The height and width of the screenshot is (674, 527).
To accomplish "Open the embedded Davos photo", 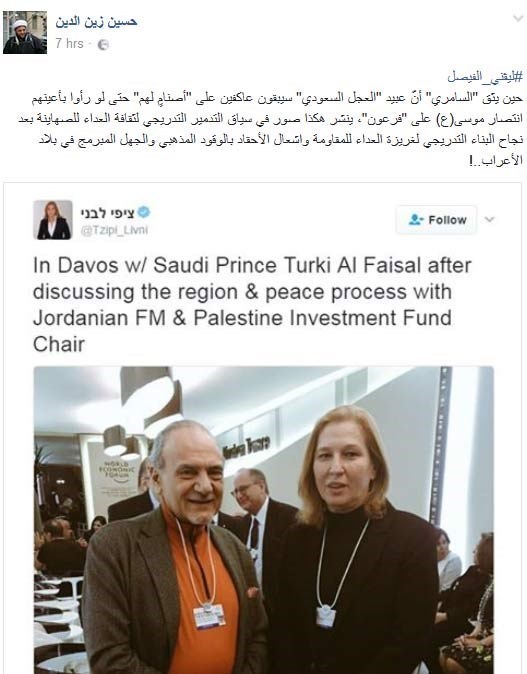I will 264,520.
